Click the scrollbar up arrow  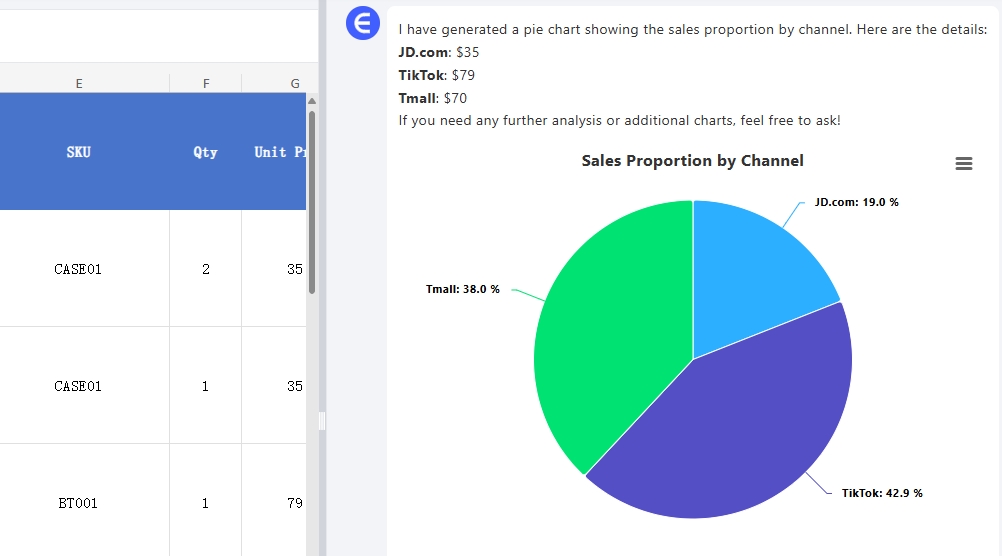click(x=312, y=101)
